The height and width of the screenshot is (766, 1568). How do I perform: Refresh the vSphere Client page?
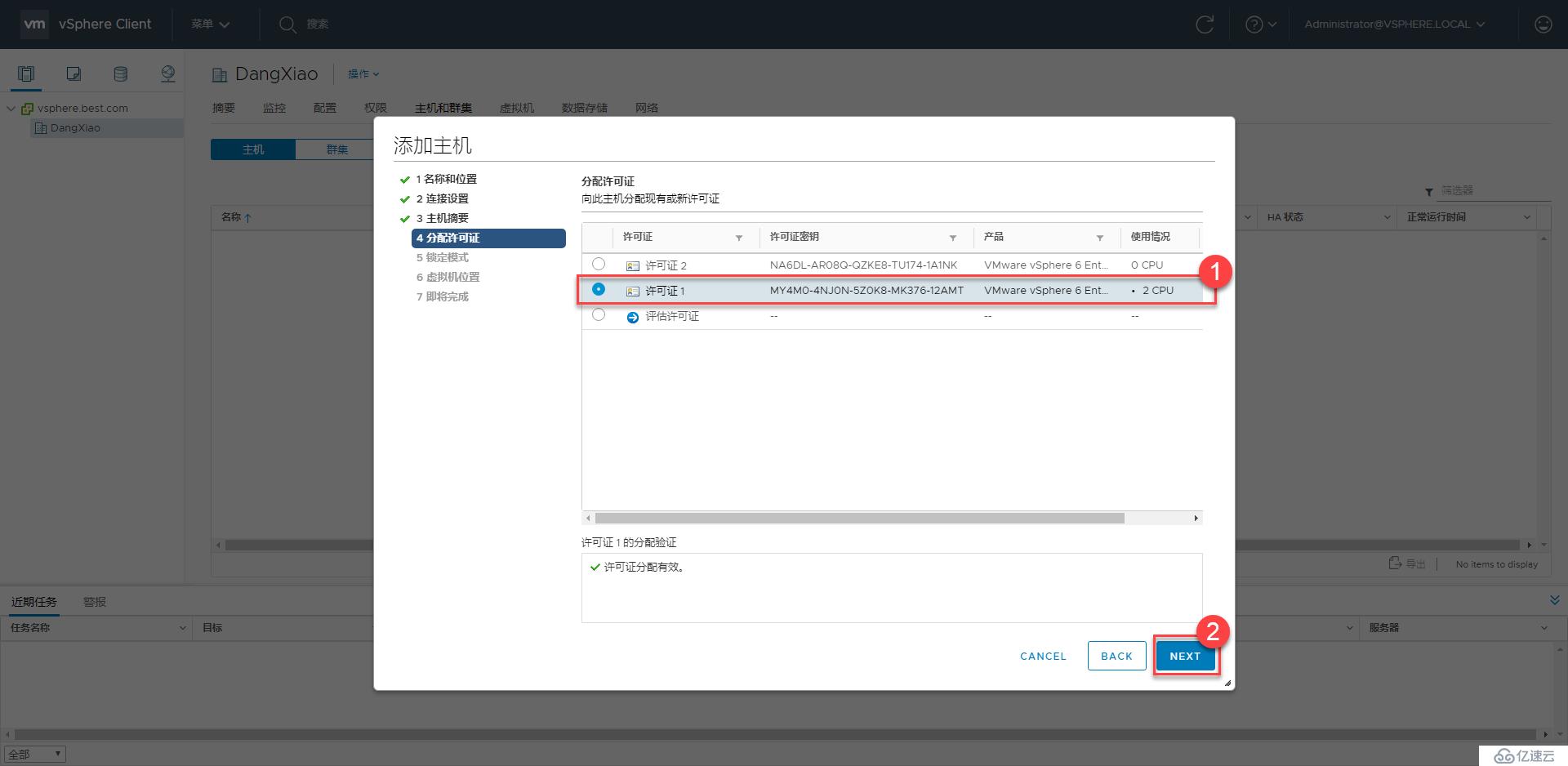pos(1205,24)
